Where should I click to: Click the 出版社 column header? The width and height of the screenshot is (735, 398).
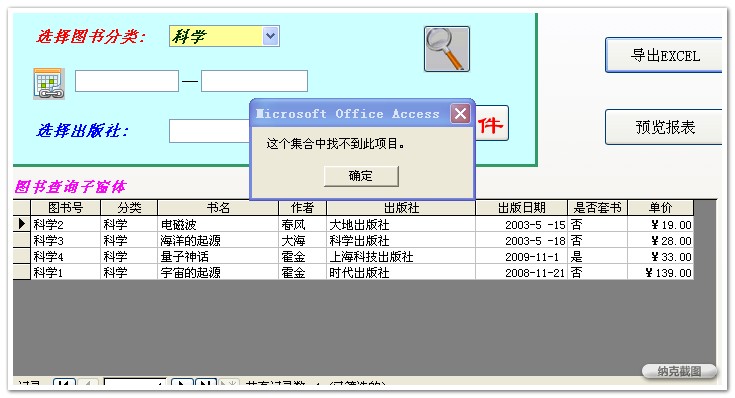(x=401, y=208)
